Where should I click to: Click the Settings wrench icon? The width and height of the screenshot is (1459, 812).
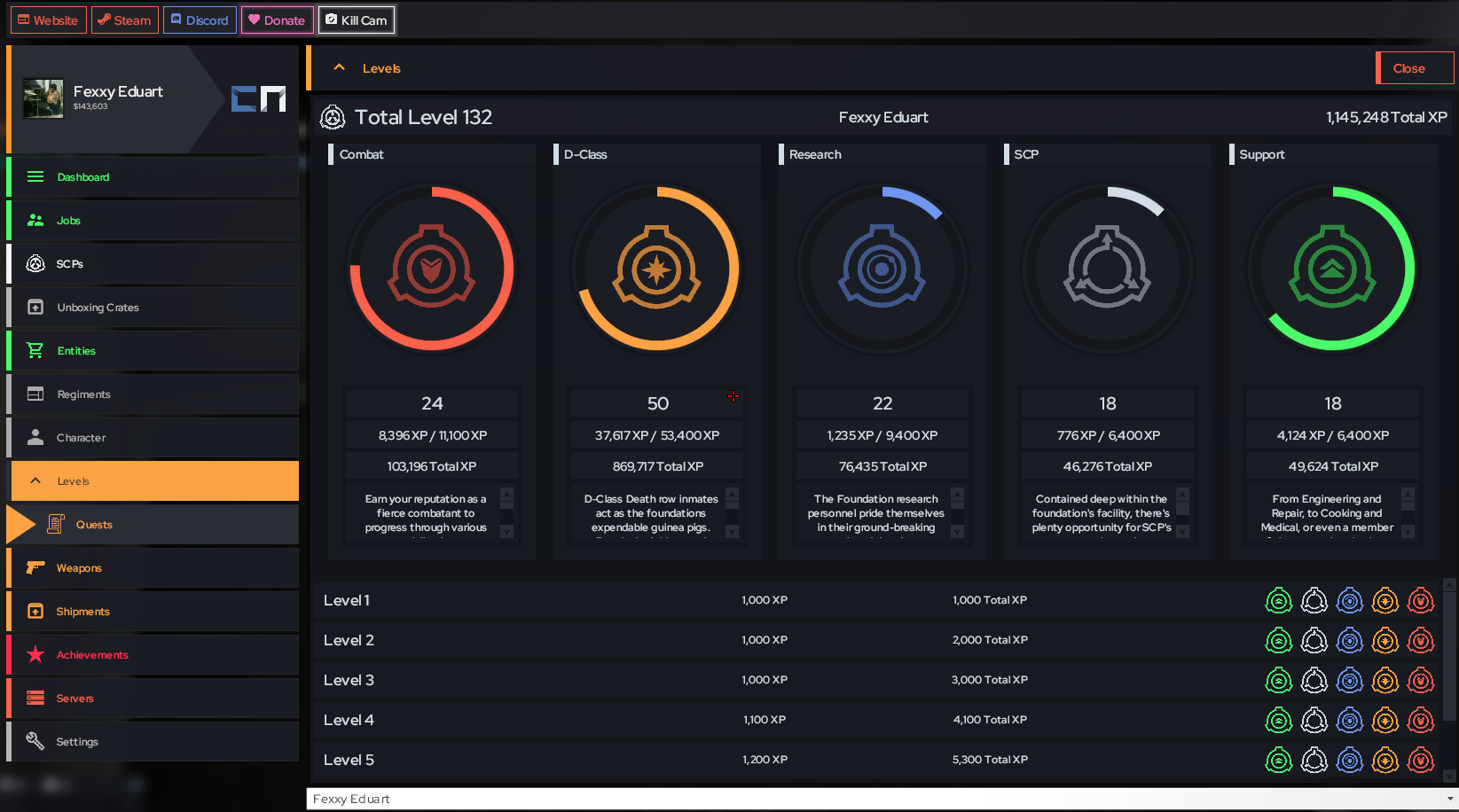[x=35, y=741]
